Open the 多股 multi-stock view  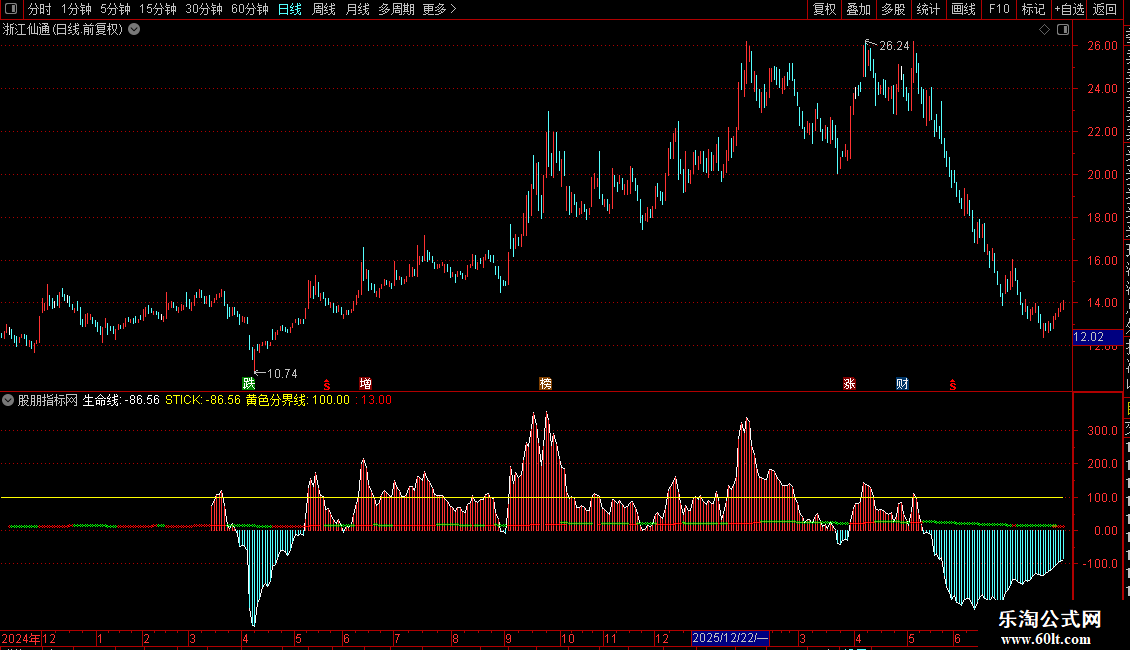[894, 9]
